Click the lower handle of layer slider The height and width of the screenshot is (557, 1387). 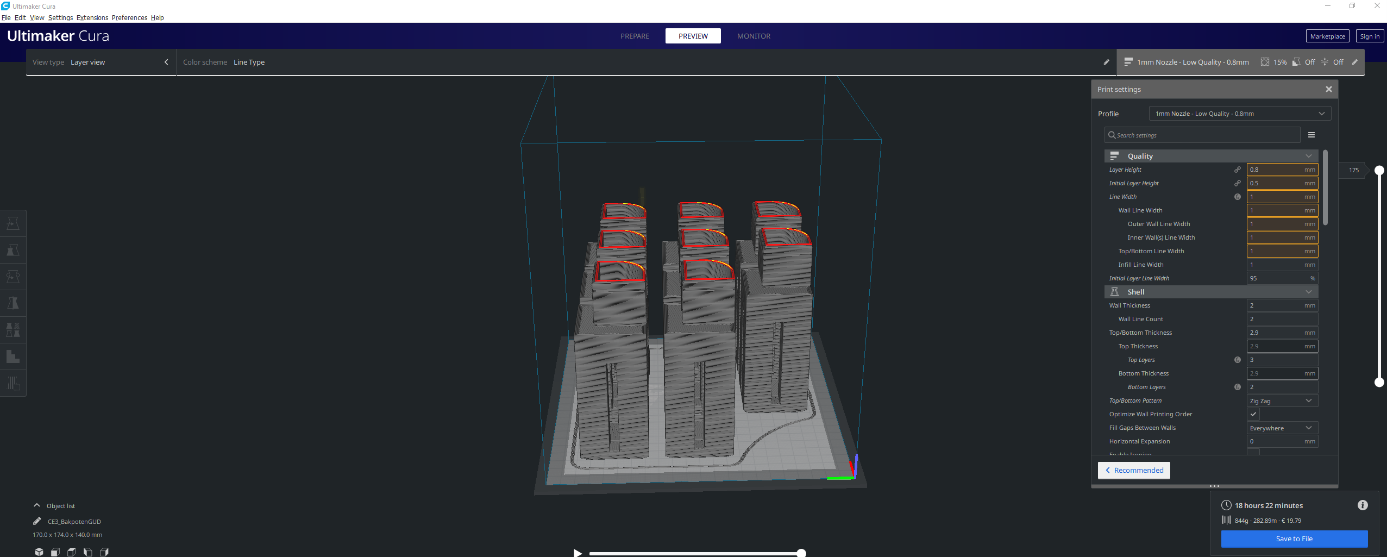point(1379,382)
